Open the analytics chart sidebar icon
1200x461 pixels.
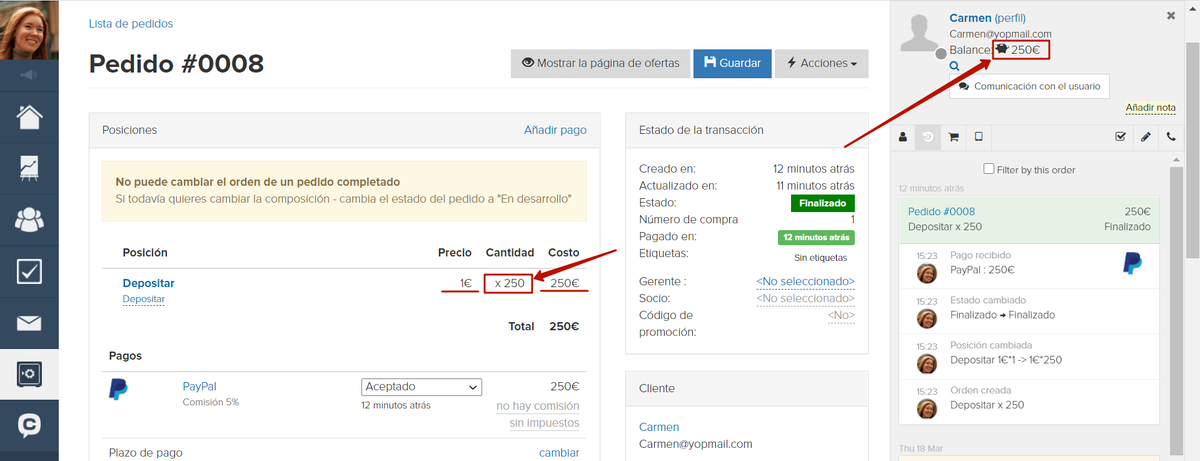[x=29, y=168]
